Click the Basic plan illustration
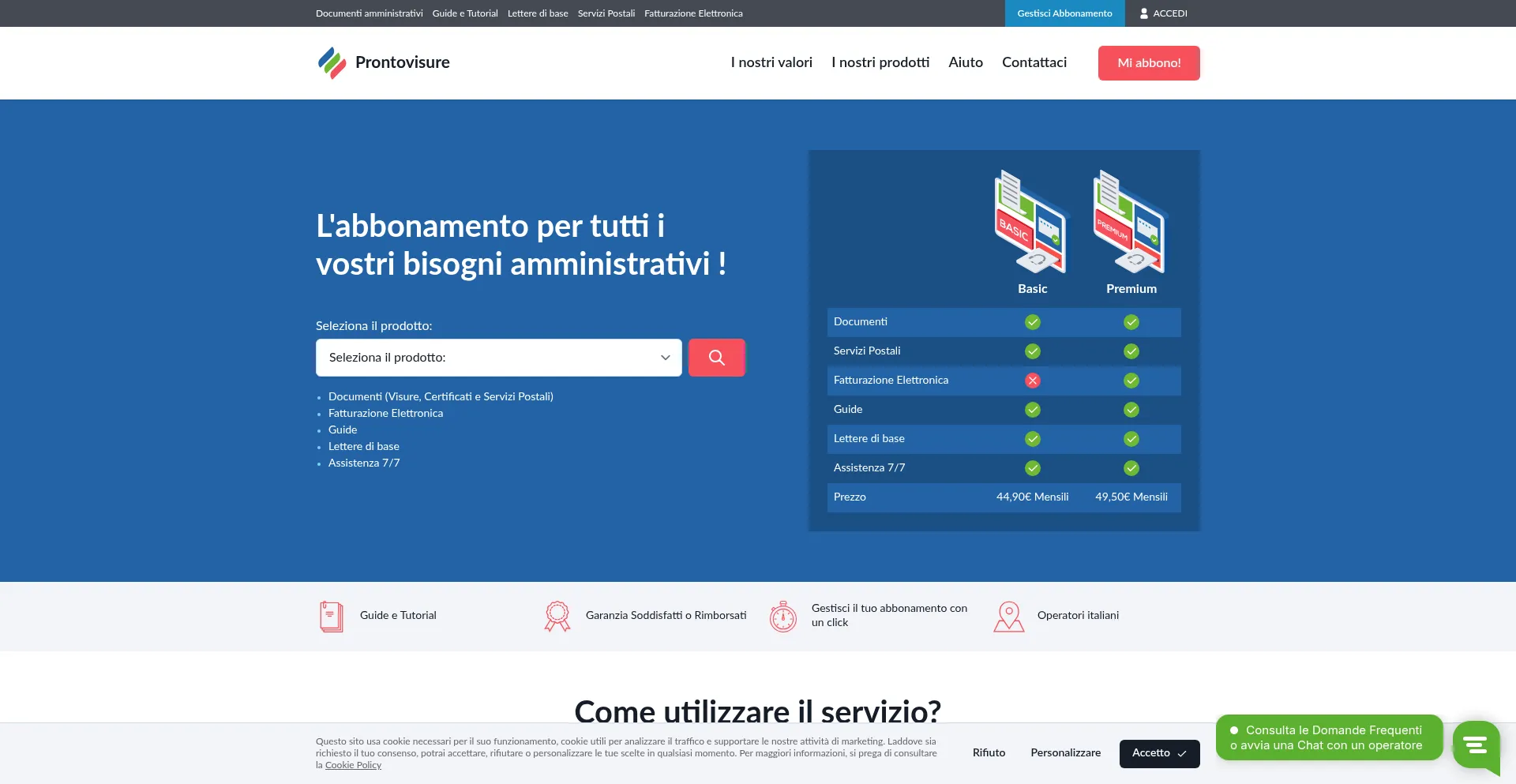The height and width of the screenshot is (784, 1516). [x=1031, y=222]
